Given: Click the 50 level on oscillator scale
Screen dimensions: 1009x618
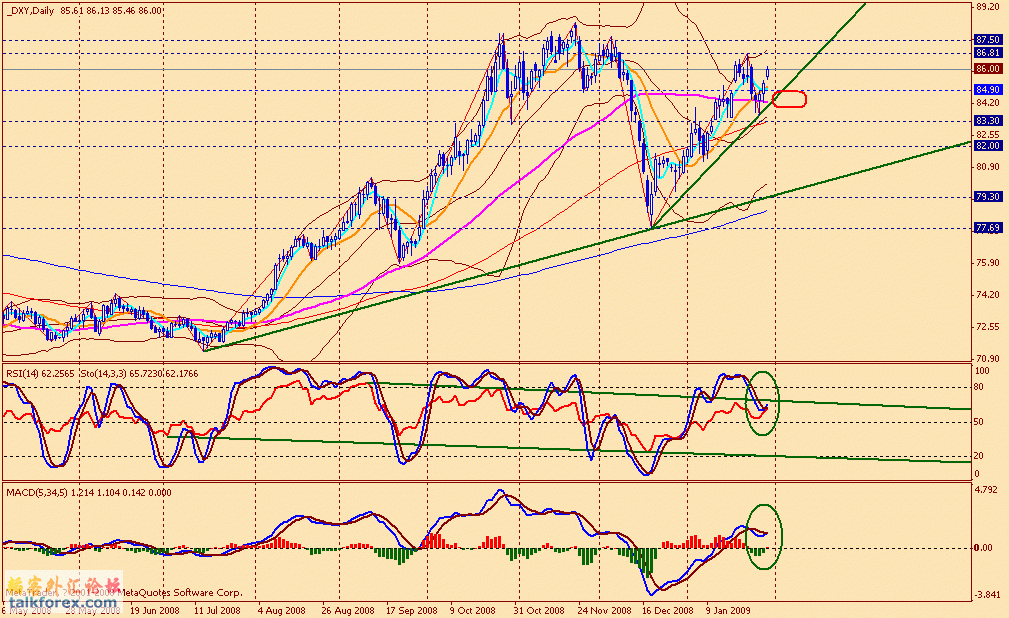Looking at the screenshot, I should 979,422.
